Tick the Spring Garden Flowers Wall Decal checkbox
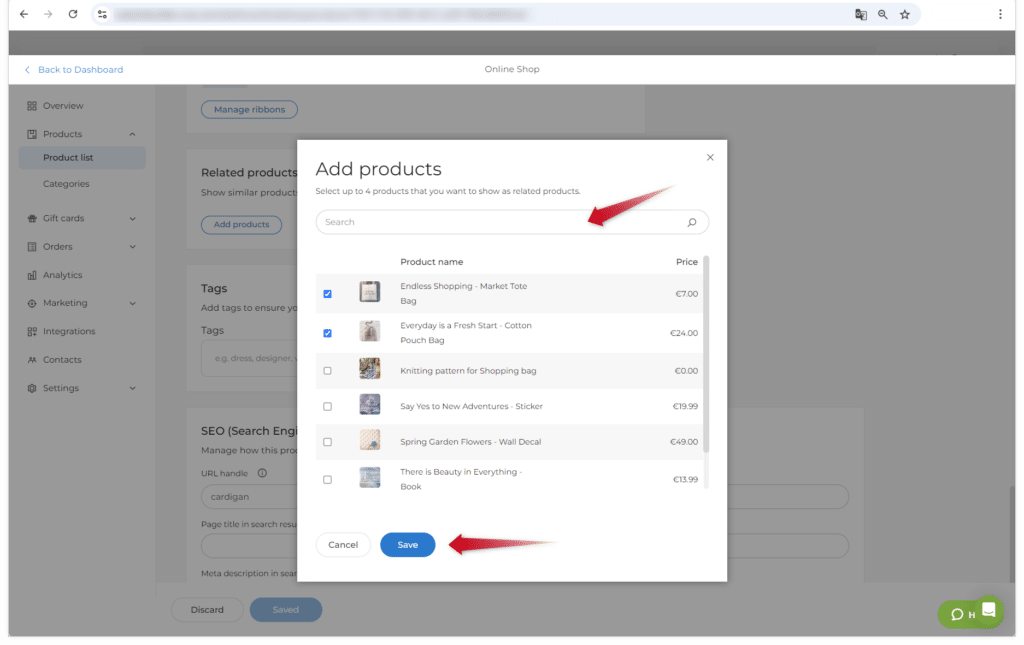Image resolution: width=1024 pixels, height=645 pixels. 327,442
